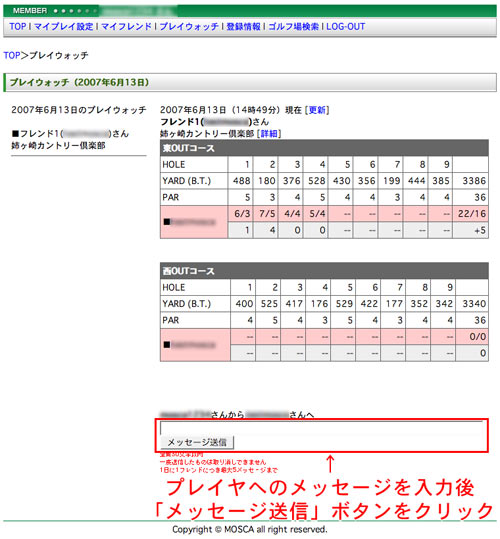
Task: Click LOG-OUT link
Action: (345, 26)
